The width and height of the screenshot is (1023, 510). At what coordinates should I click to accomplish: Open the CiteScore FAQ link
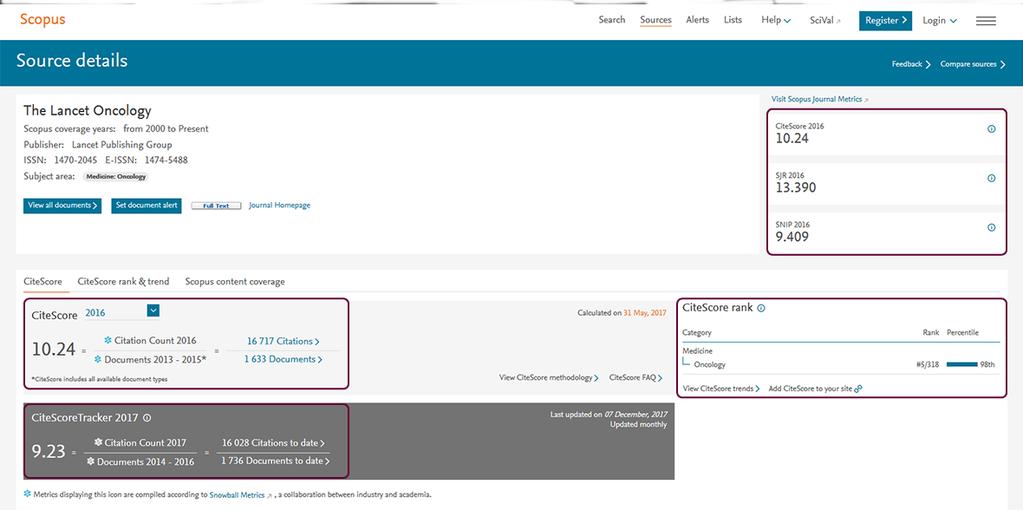(635, 378)
